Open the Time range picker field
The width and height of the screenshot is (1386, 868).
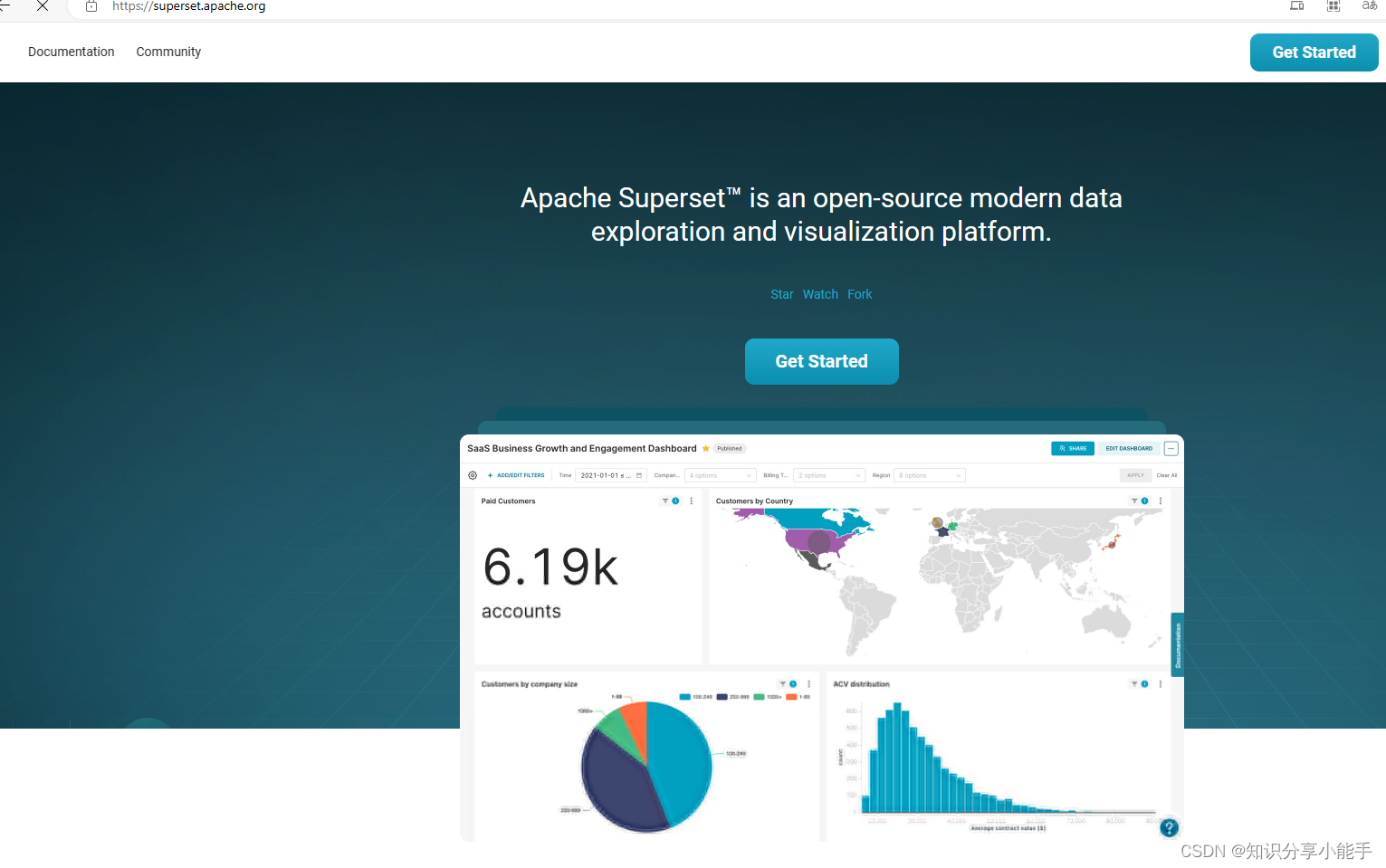point(611,475)
